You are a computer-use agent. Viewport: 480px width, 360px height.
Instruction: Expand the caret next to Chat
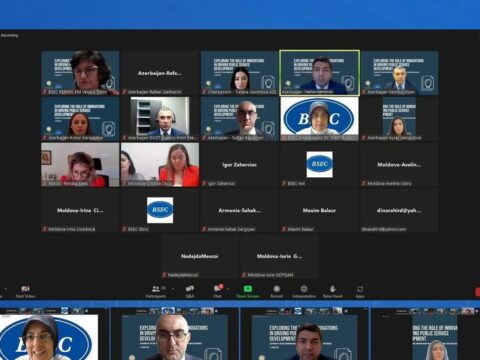[228, 289]
